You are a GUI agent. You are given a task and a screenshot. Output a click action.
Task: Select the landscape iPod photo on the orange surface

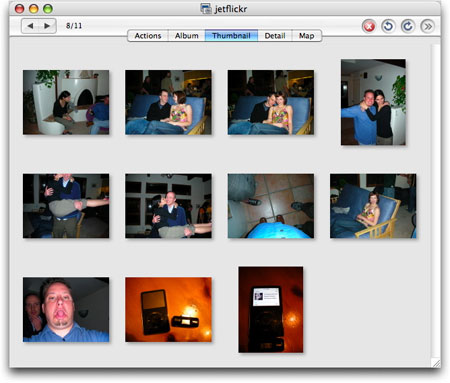coord(168,310)
